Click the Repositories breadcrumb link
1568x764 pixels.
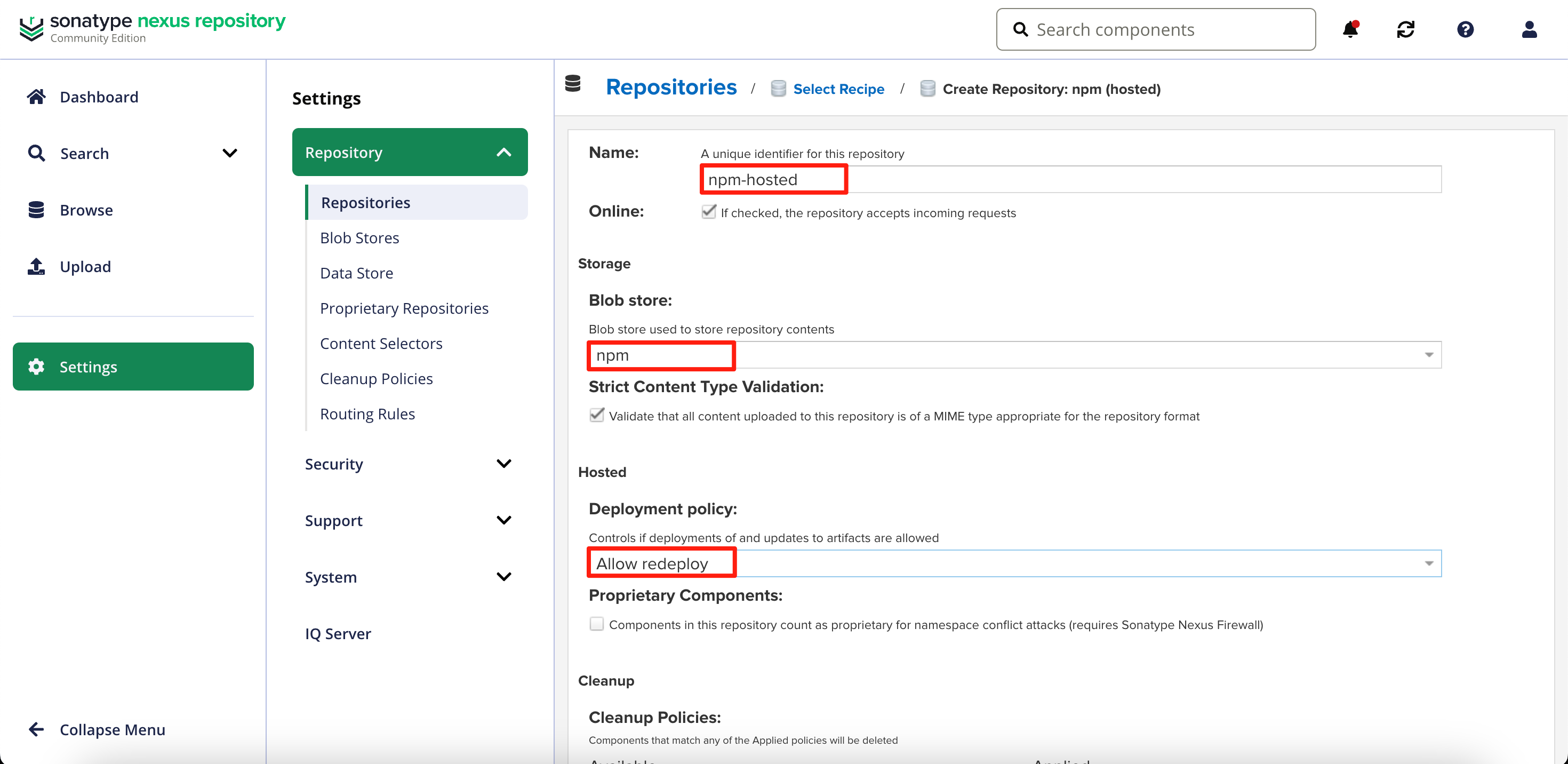[671, 87]
